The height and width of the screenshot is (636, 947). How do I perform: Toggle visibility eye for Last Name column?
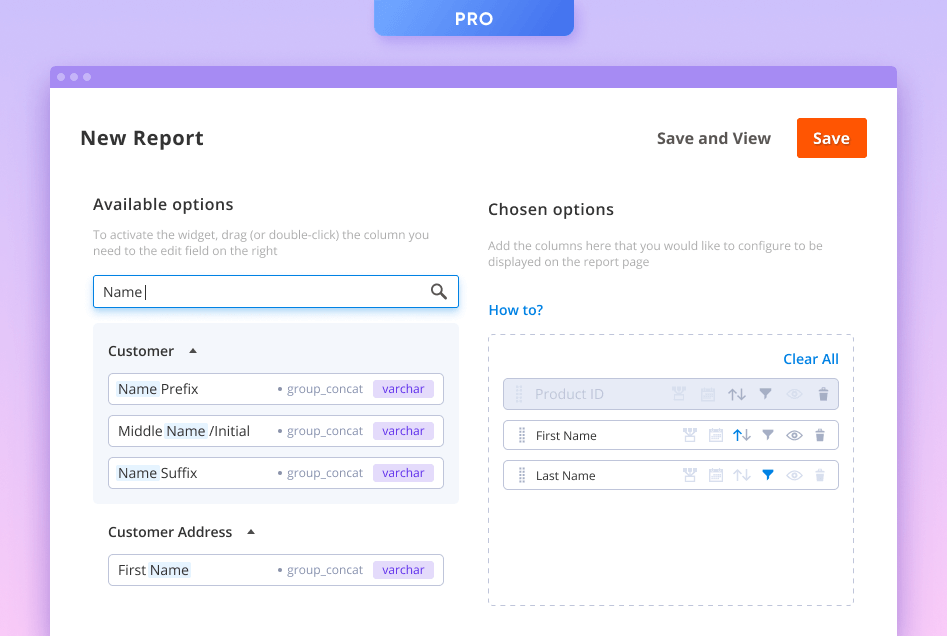point(795,475)
